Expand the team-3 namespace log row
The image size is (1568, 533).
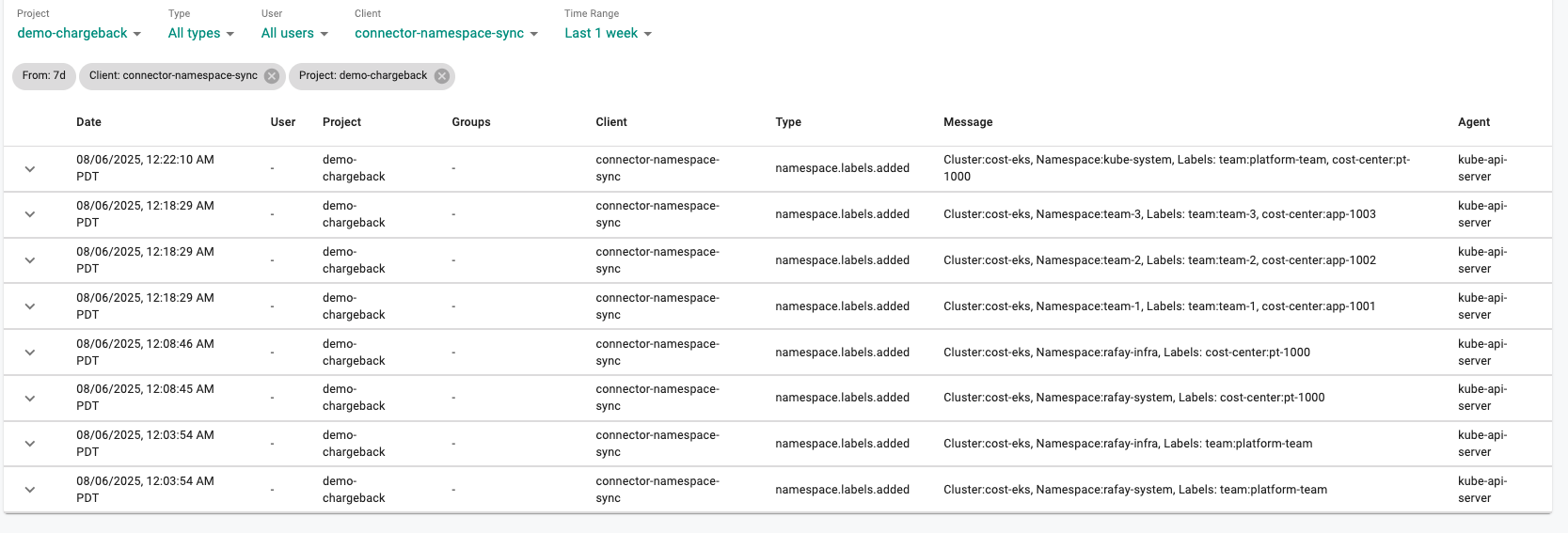point(30,214)
